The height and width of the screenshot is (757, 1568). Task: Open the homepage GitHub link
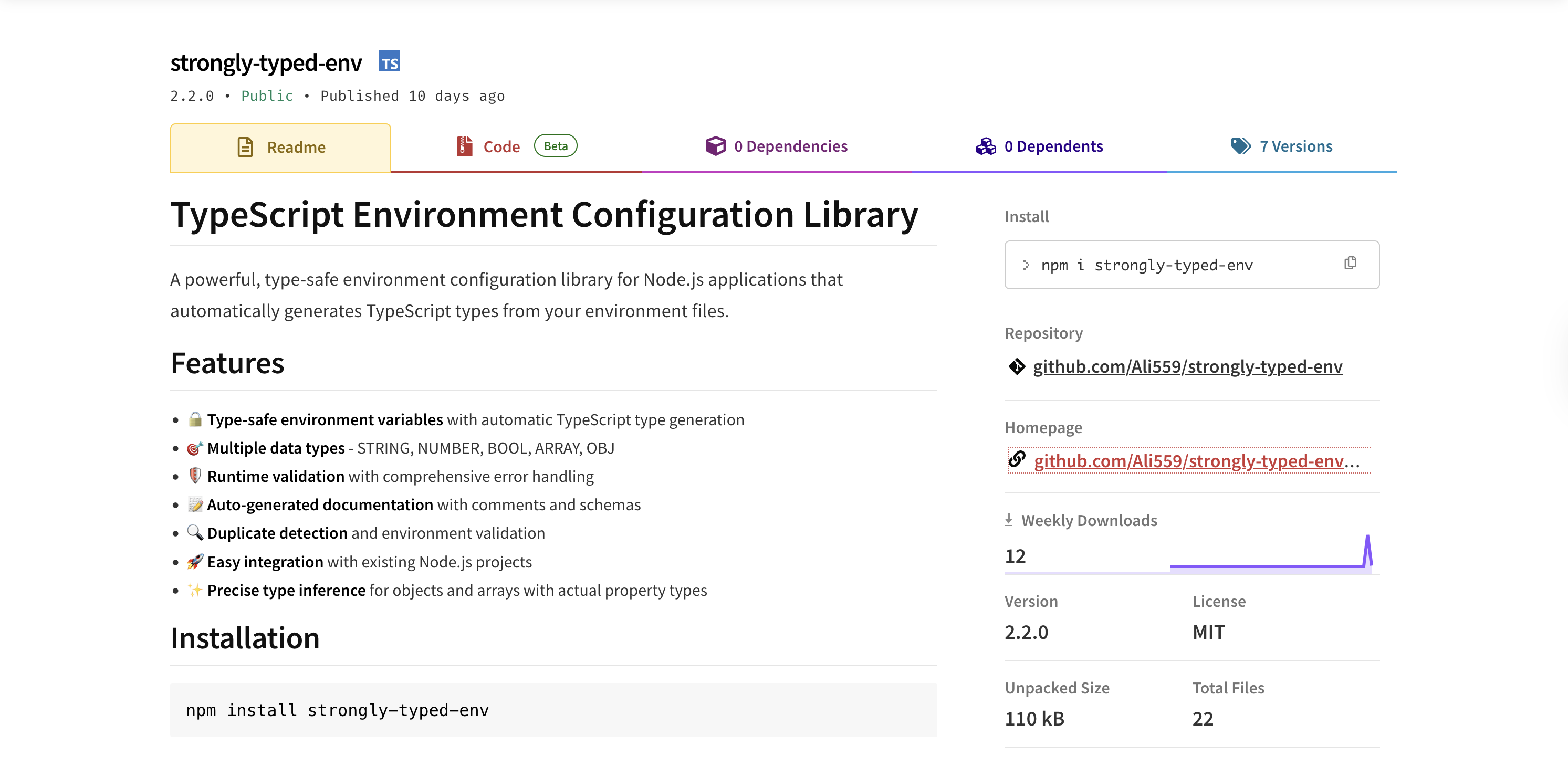tap(1188, 460)
